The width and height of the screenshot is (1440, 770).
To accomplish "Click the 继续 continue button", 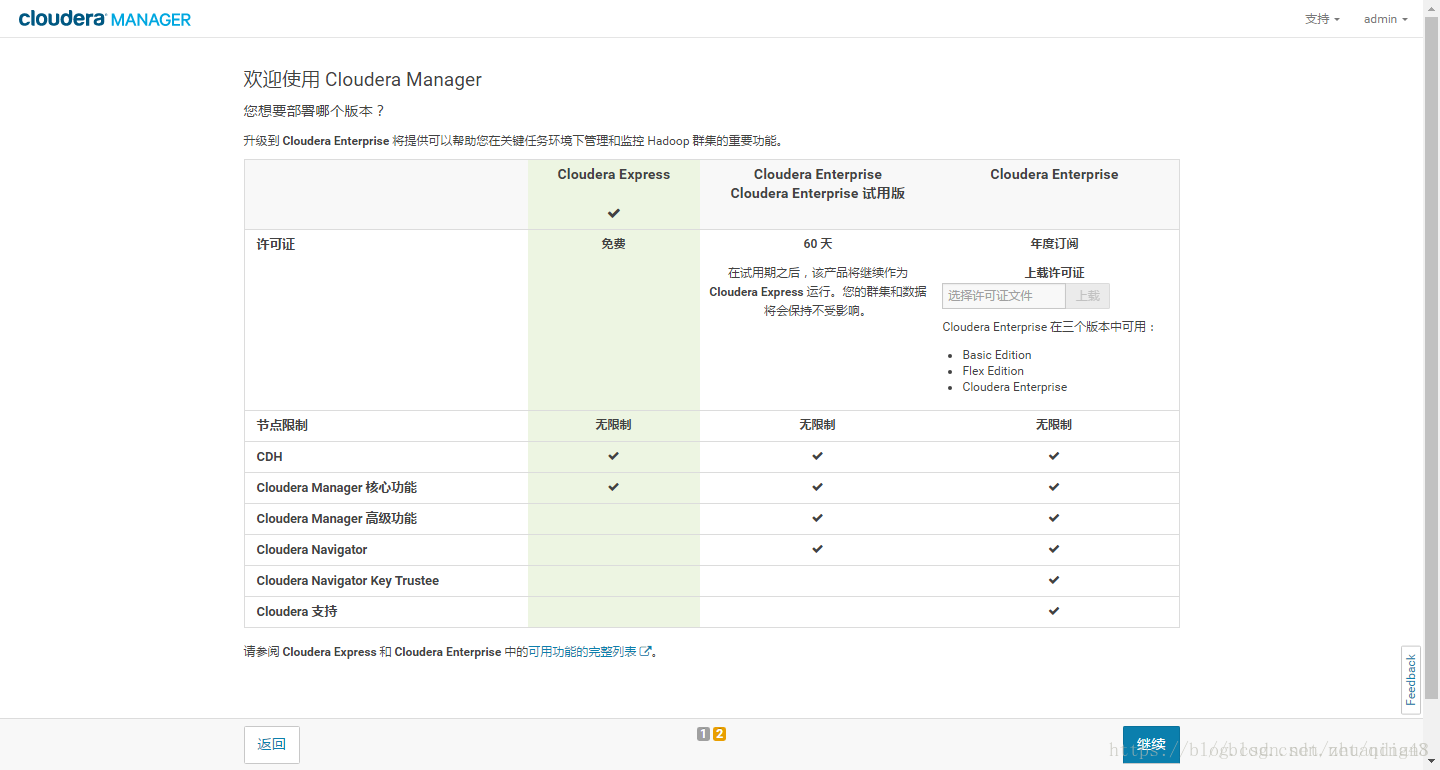I will click(x=1151, y=745).
